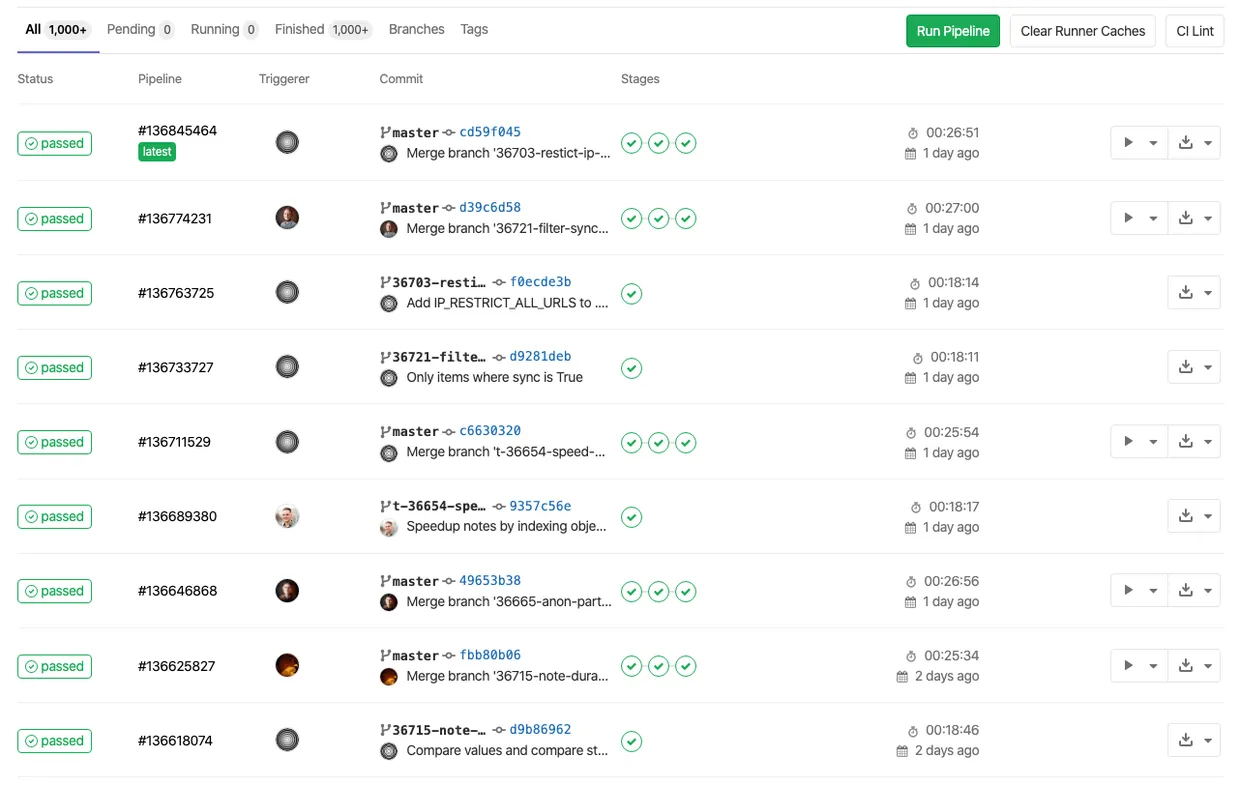Open manual actions dropdown for pipeline #136845464

[x=1139, y=143]
